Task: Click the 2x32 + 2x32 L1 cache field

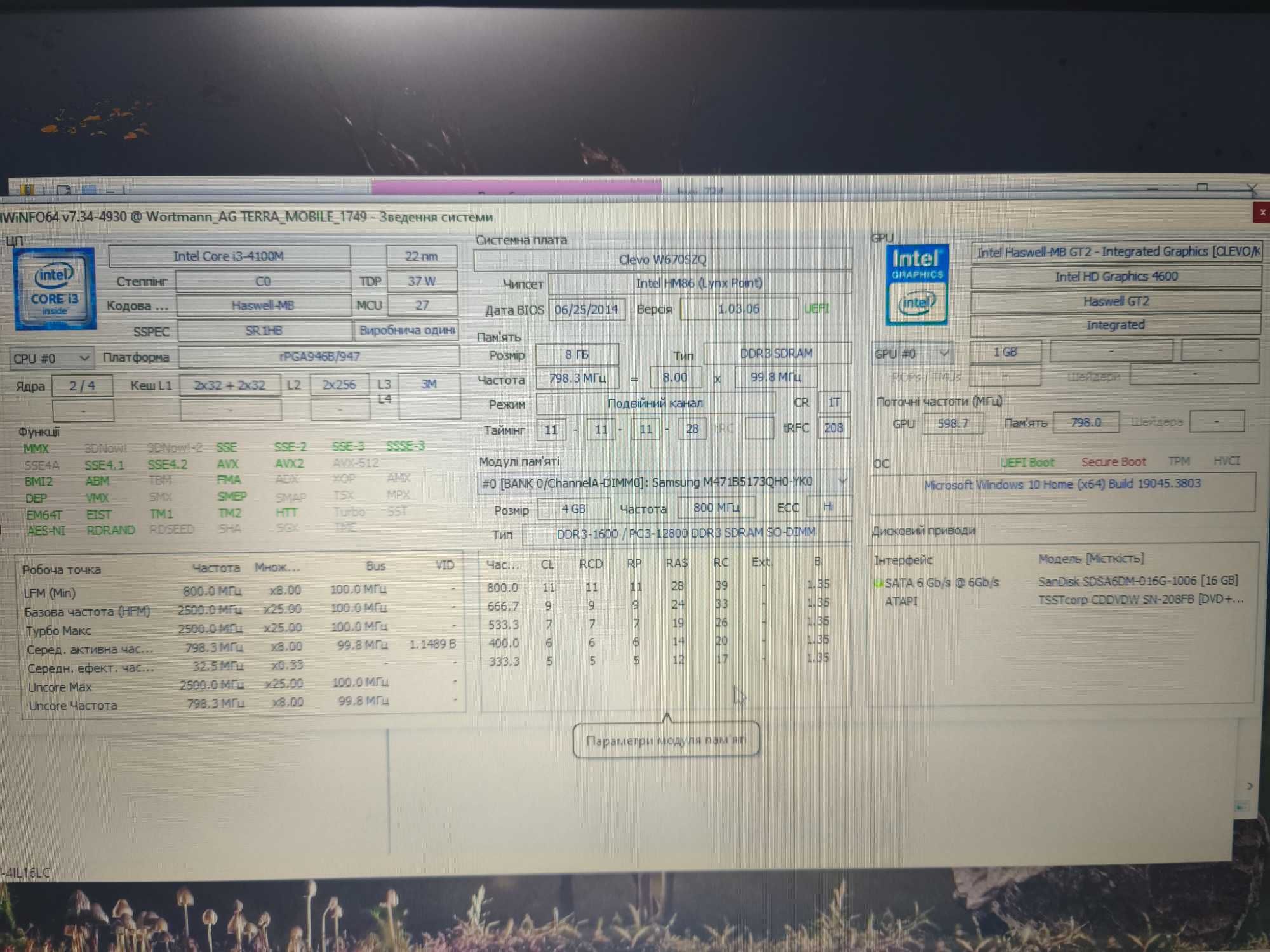Action: click(x=230, y=385)
